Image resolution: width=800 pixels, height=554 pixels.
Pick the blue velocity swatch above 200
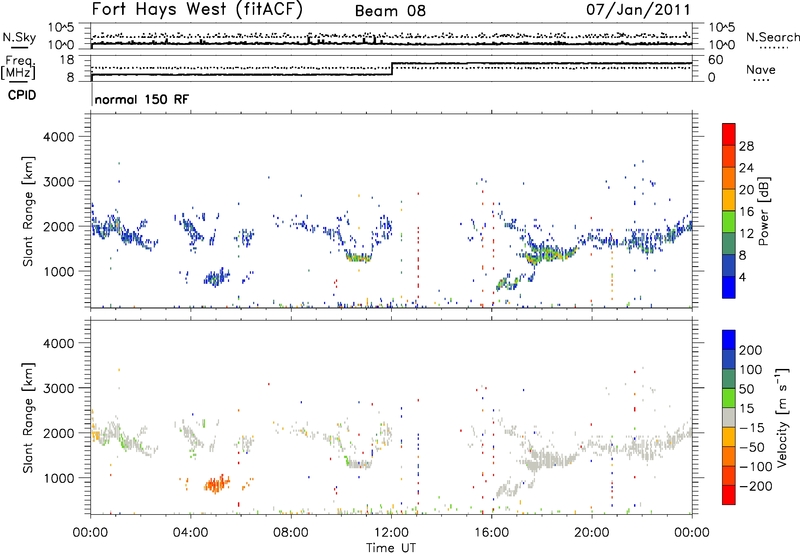click(x=729, y=340)
